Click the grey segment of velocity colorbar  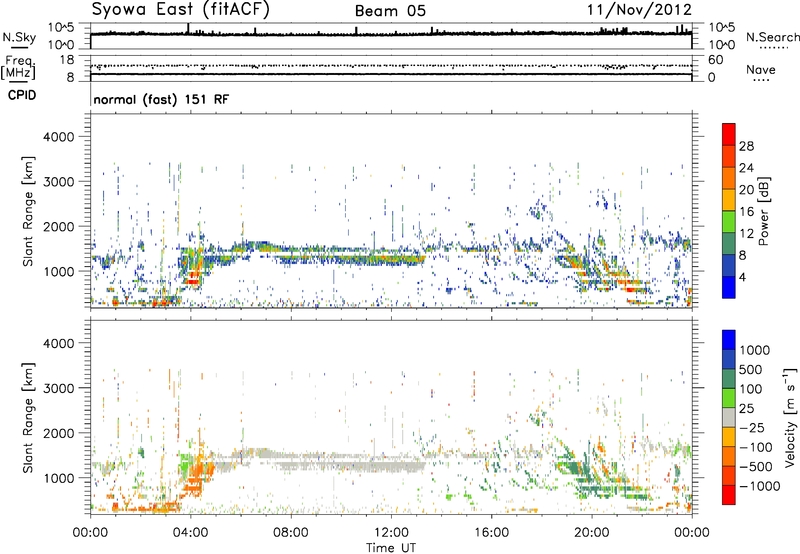coord(729,417)
